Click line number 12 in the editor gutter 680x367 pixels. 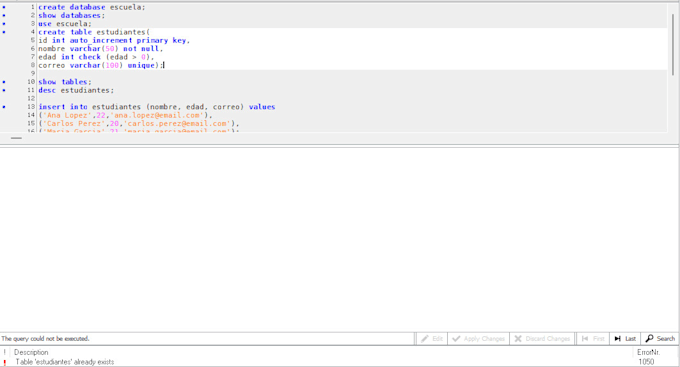pyautogui.click(x=31, y=98)
